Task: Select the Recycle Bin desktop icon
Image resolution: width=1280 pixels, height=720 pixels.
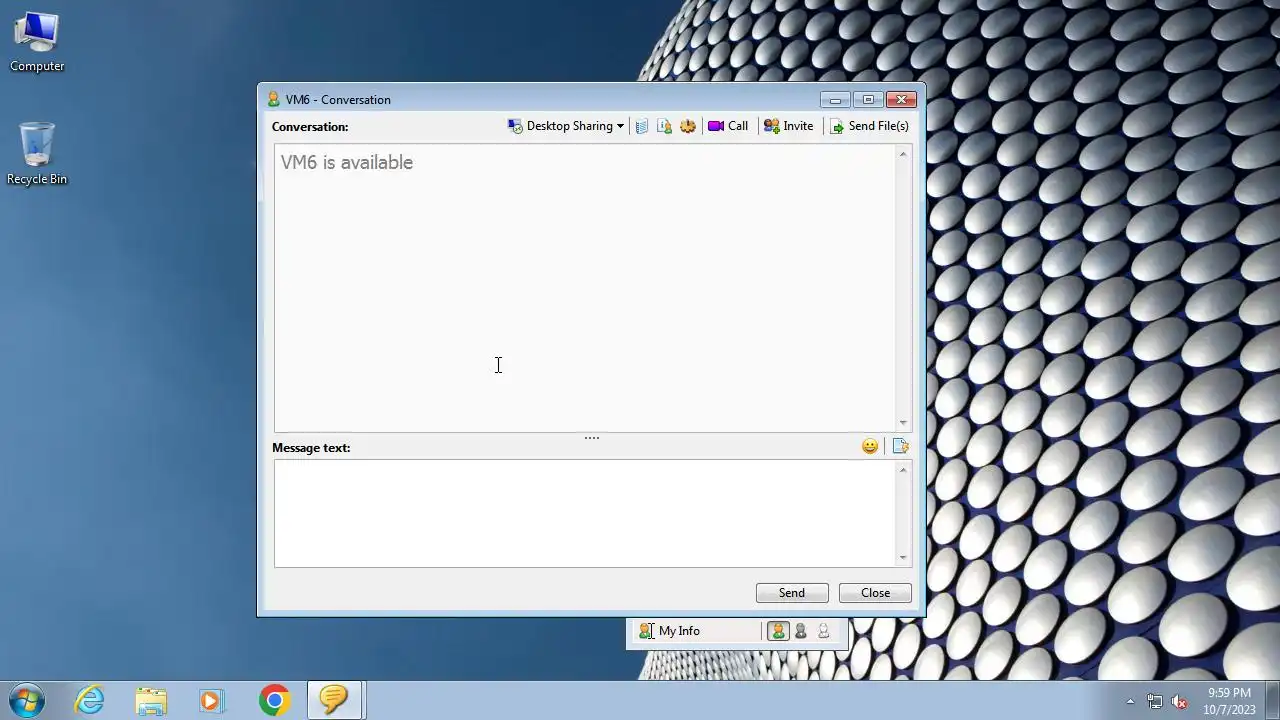Action: click(x=37, y=154)
